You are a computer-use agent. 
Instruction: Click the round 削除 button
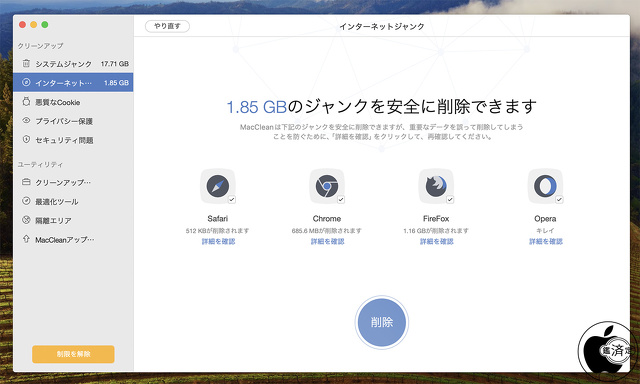(382, 322)
